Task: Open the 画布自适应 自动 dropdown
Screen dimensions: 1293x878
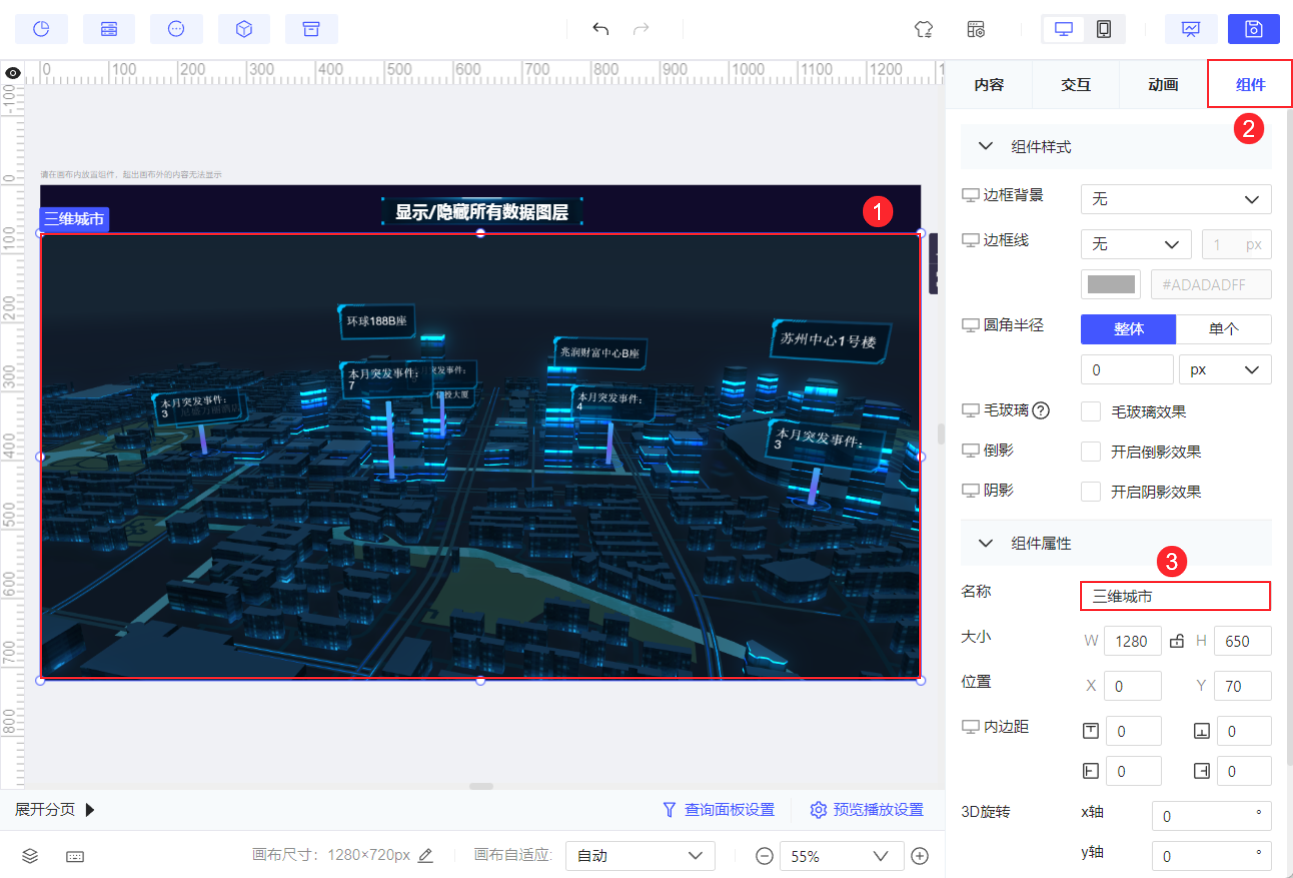Action: [640, 856]
